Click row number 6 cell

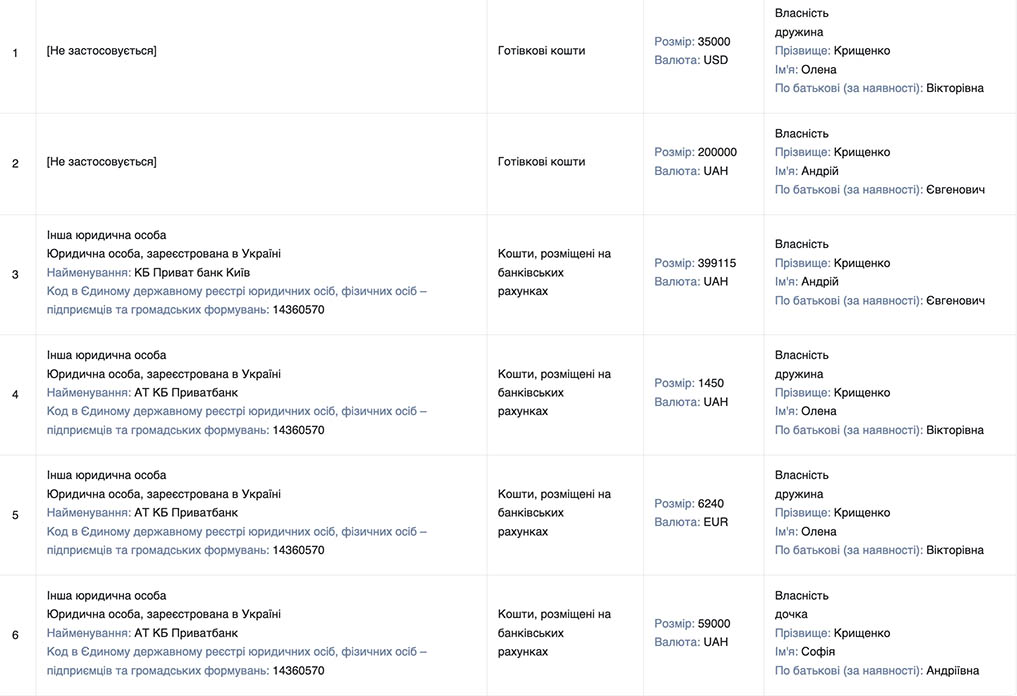(x=15, y=635)
